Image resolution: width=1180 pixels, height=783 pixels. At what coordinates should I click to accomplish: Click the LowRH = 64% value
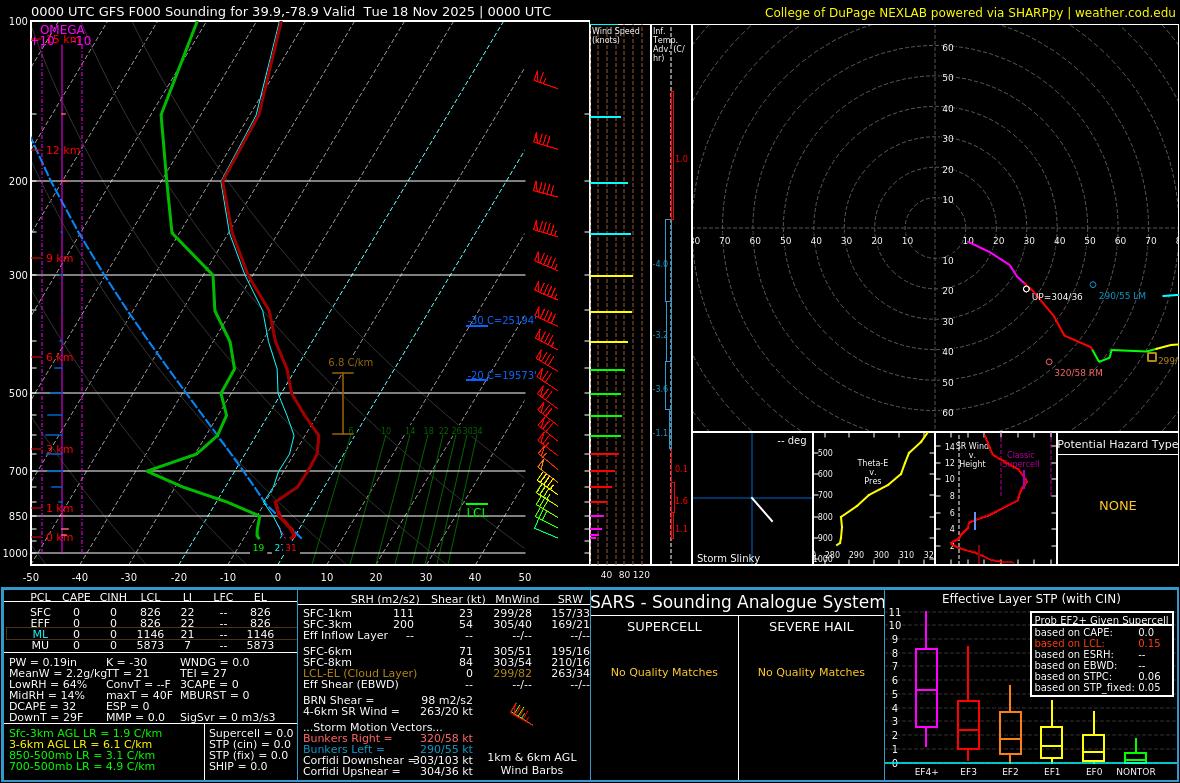click(48, 684)
